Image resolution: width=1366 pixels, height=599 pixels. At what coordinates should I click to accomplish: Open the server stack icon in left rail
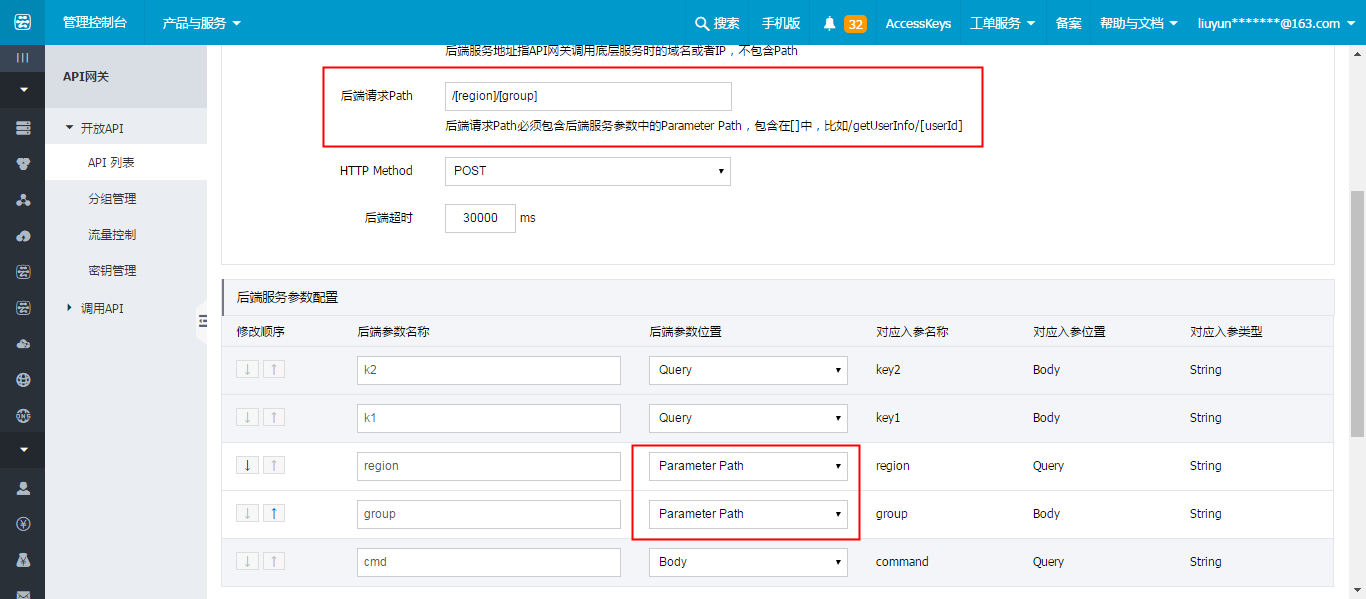coord(22,128)
